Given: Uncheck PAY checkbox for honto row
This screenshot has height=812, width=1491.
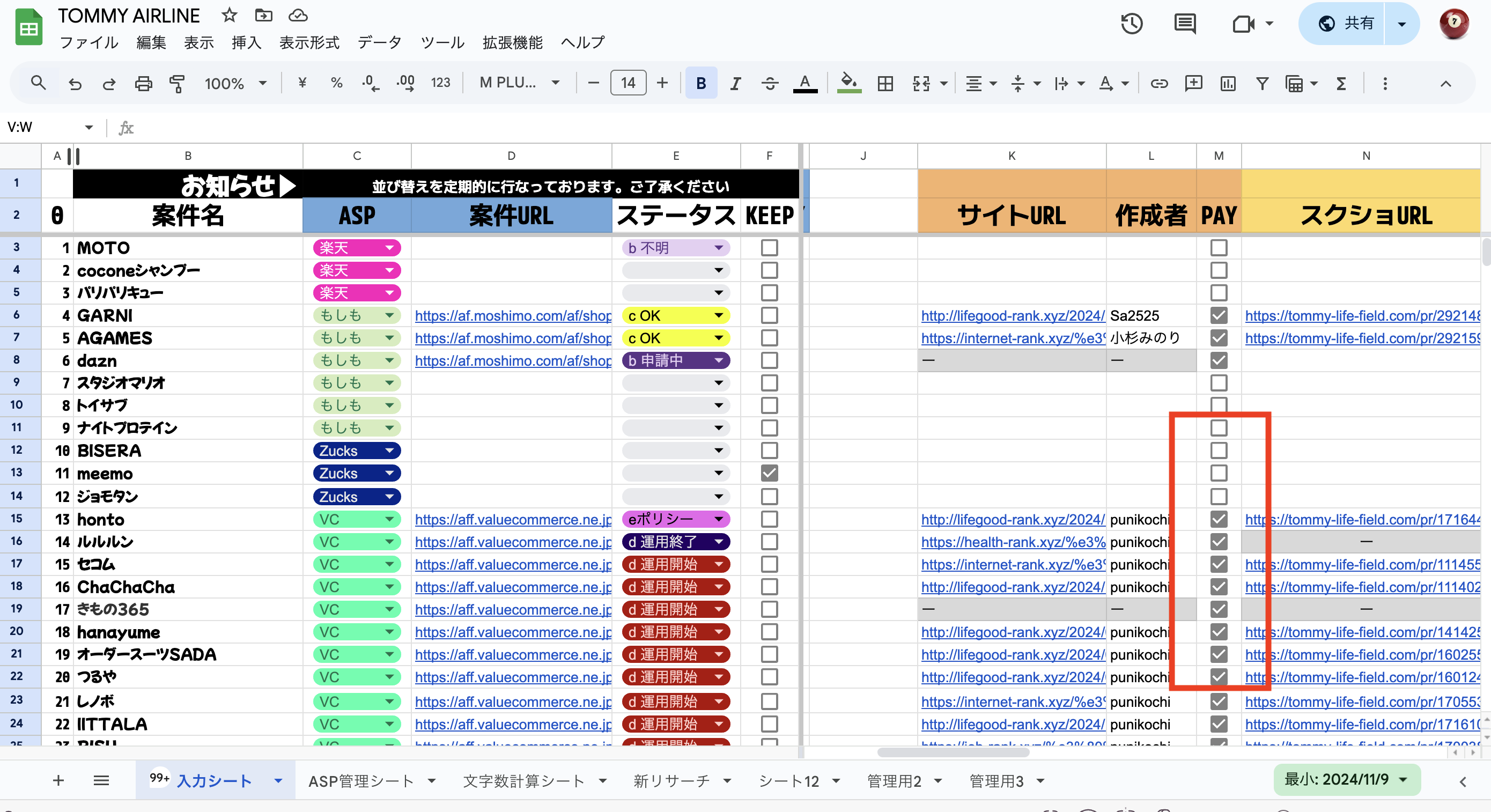Looking at the screenshot, I should [x=1219, y=519].
